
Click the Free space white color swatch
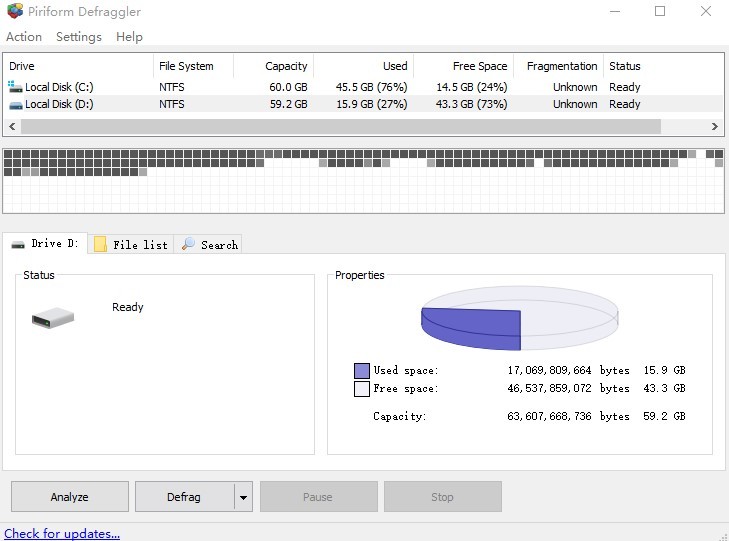point(361,388)
